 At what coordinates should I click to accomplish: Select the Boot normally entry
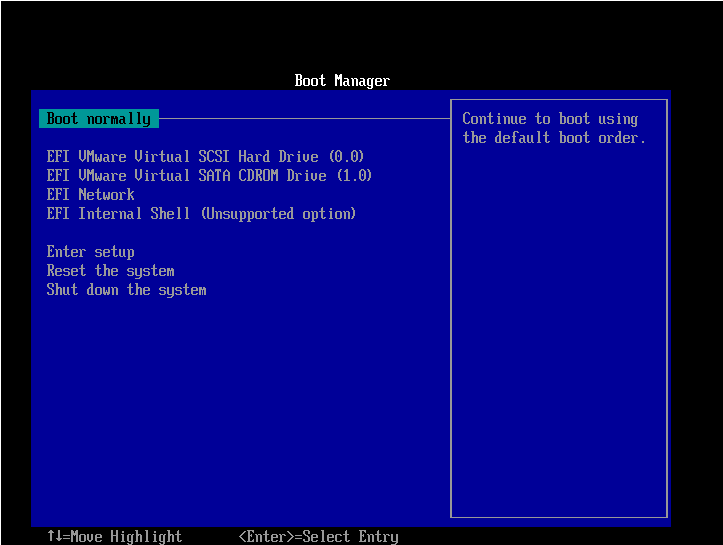pyautogui.click(x=99, y=119)
